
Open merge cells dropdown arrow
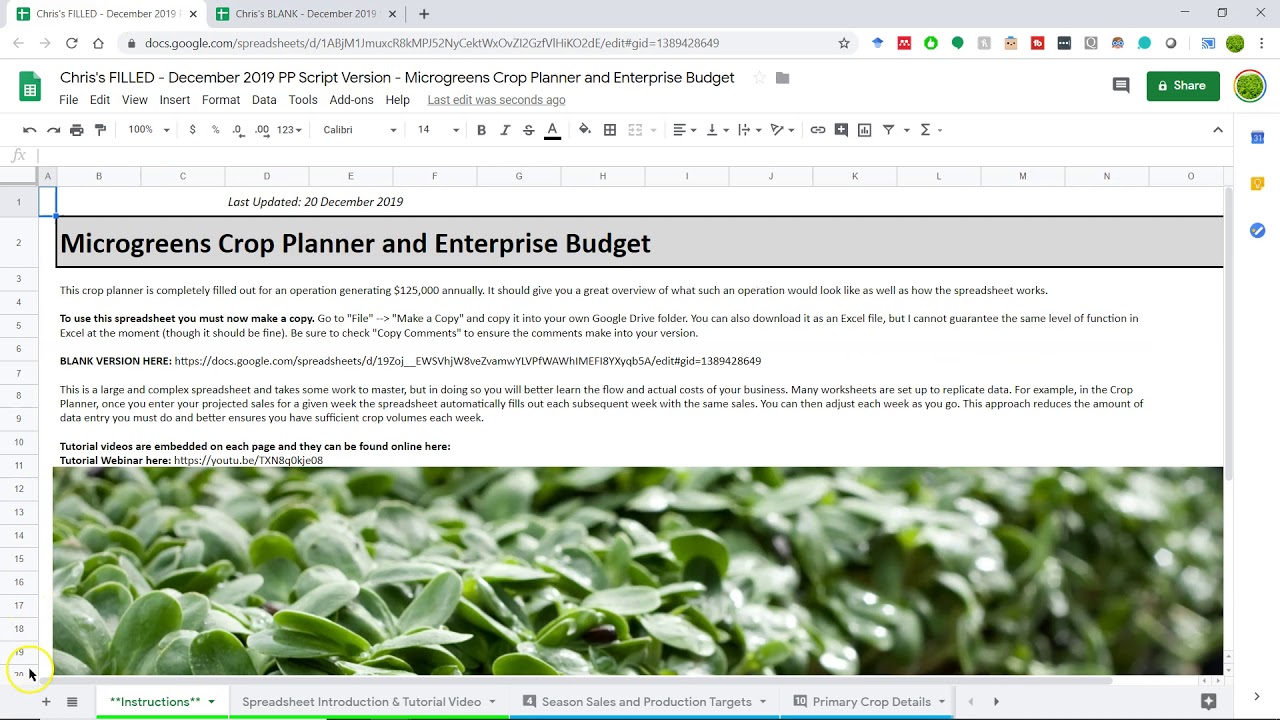click(x=653, y=130)
